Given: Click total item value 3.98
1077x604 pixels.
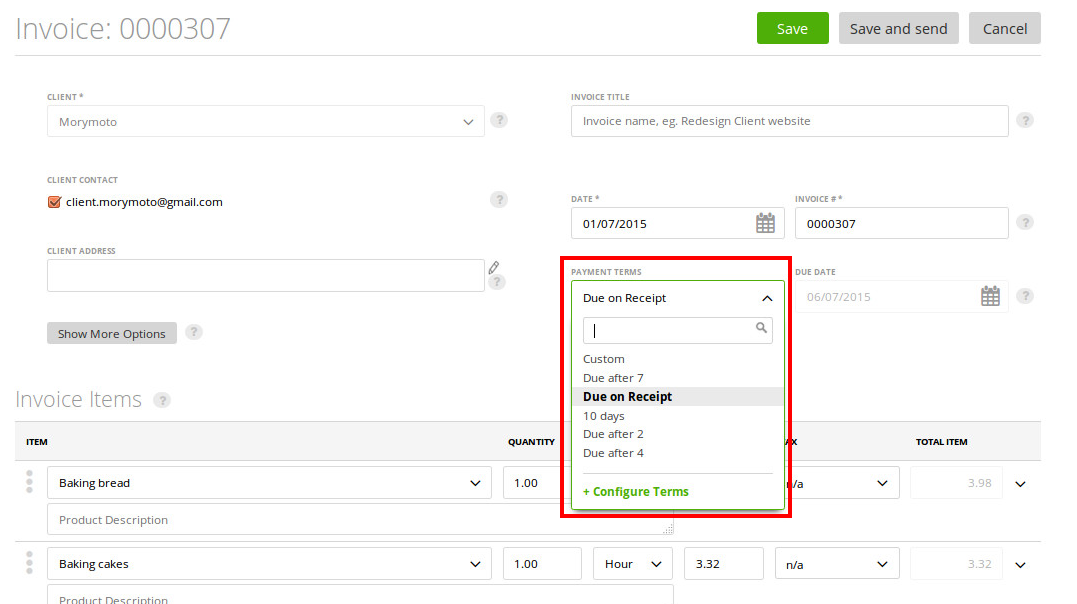Looking at the screenshot, I should click(956, 483).
